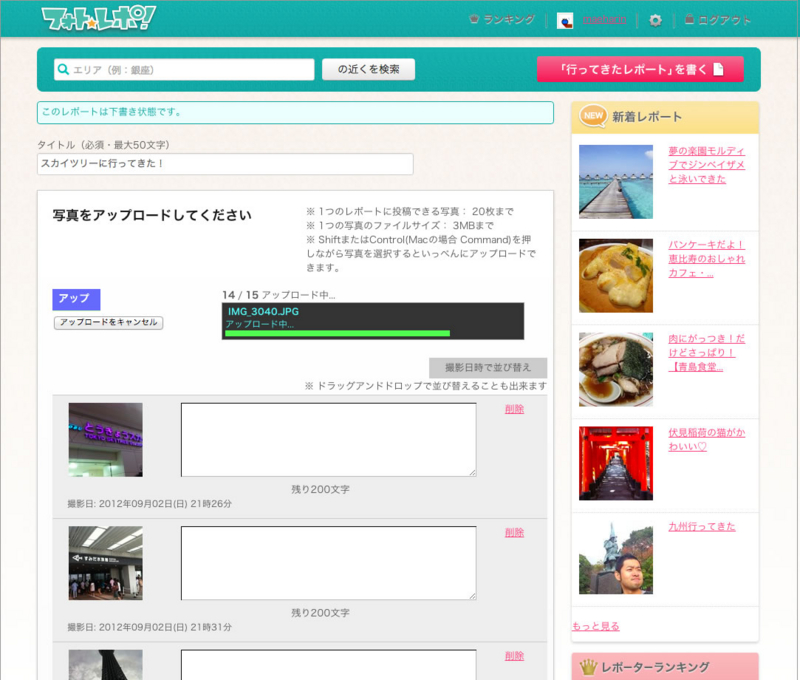Click the blue アップ upload button
Screen dimensions: 800x680
pyautogui.click(x=76, y=299)
